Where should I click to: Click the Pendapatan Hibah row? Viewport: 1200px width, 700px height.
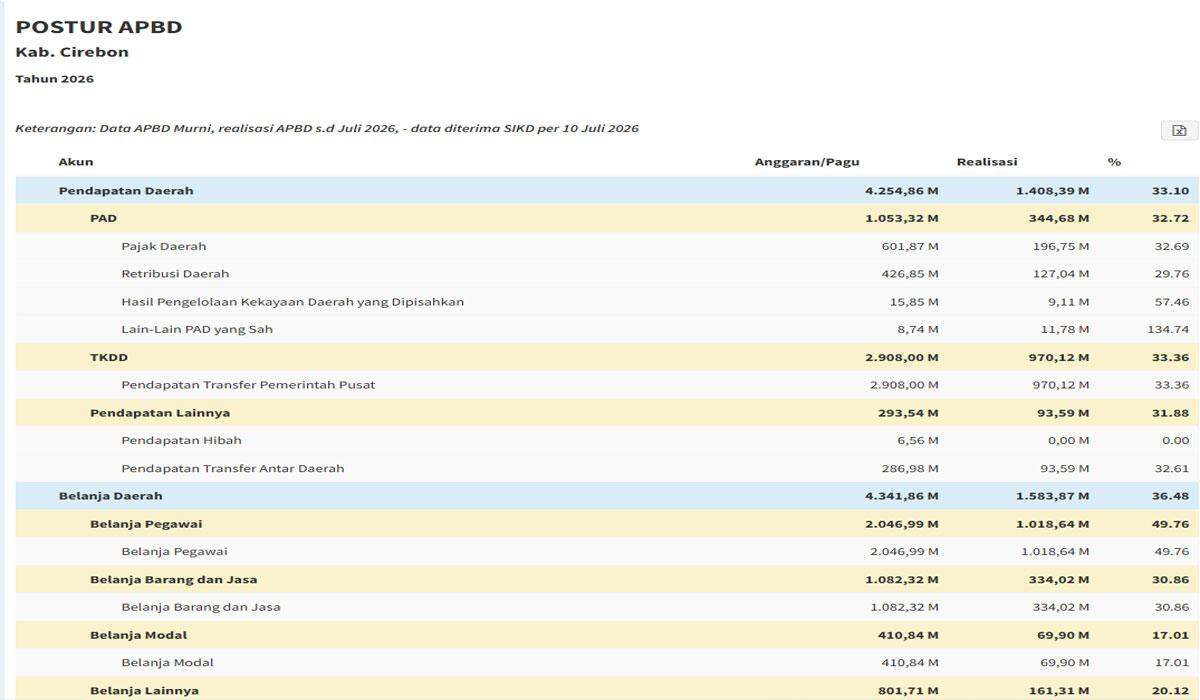pos(607,441)
